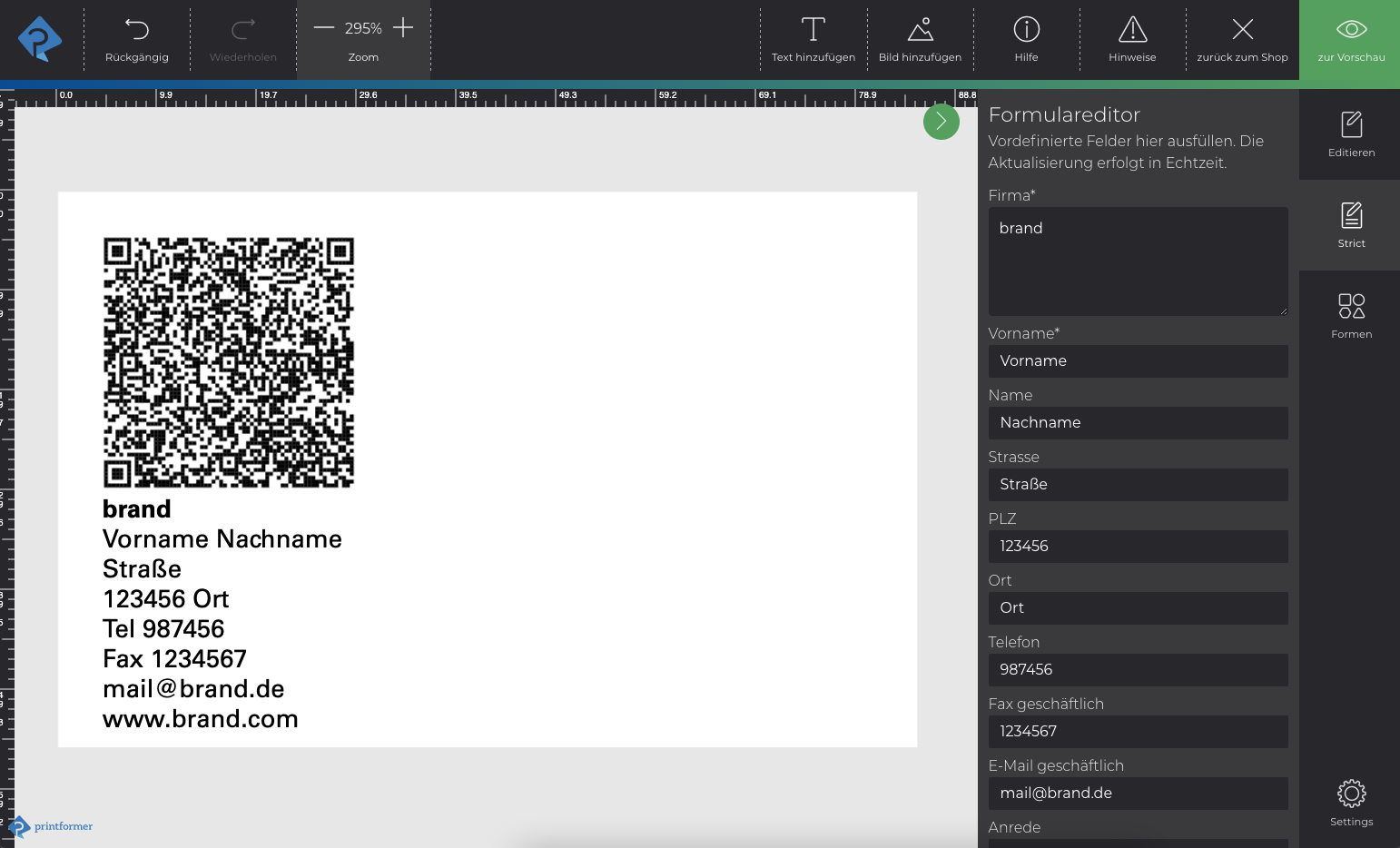1400x848 pixels.
Task: Select the QR code on the canvas
Action: pos(229,363)
